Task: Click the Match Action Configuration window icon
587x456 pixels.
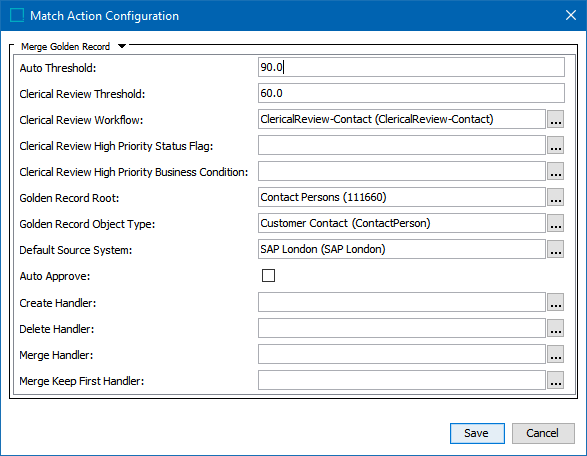Action: pos(17,16)
